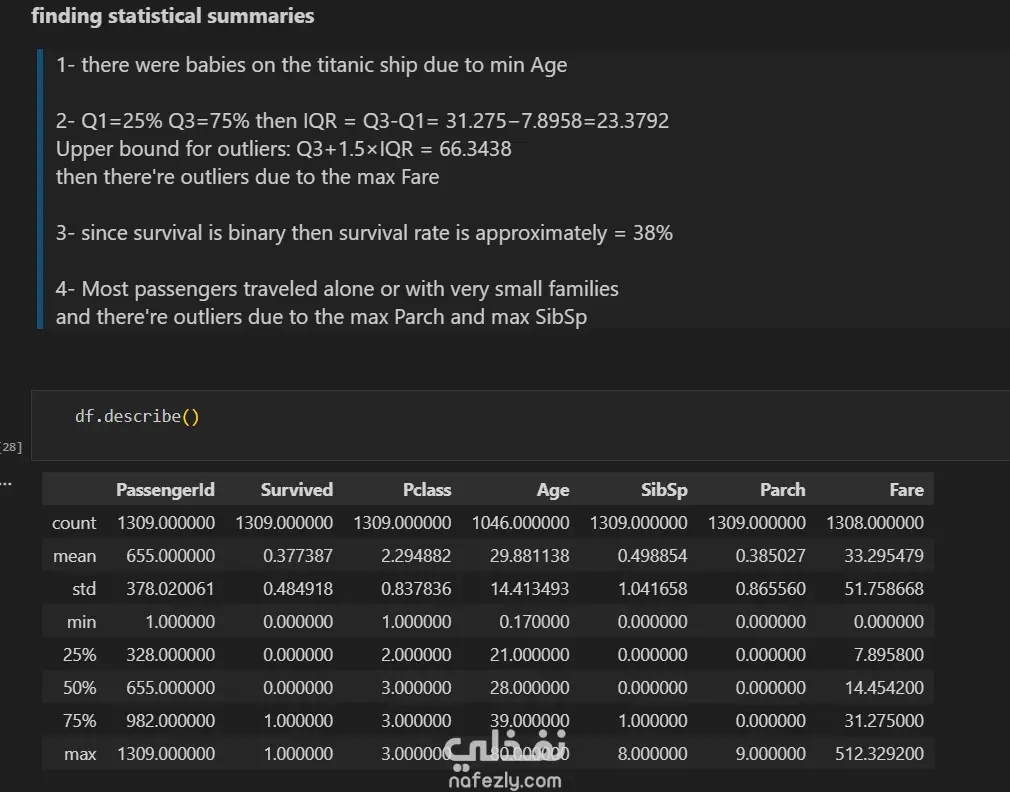Screen dimensions: 1010x792
Task: Click the 'mean' row label
Action: [x=75, y=556]
